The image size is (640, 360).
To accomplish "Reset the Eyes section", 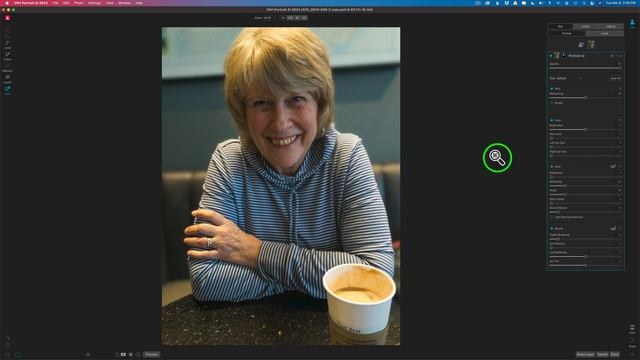I will click(620, 167).
